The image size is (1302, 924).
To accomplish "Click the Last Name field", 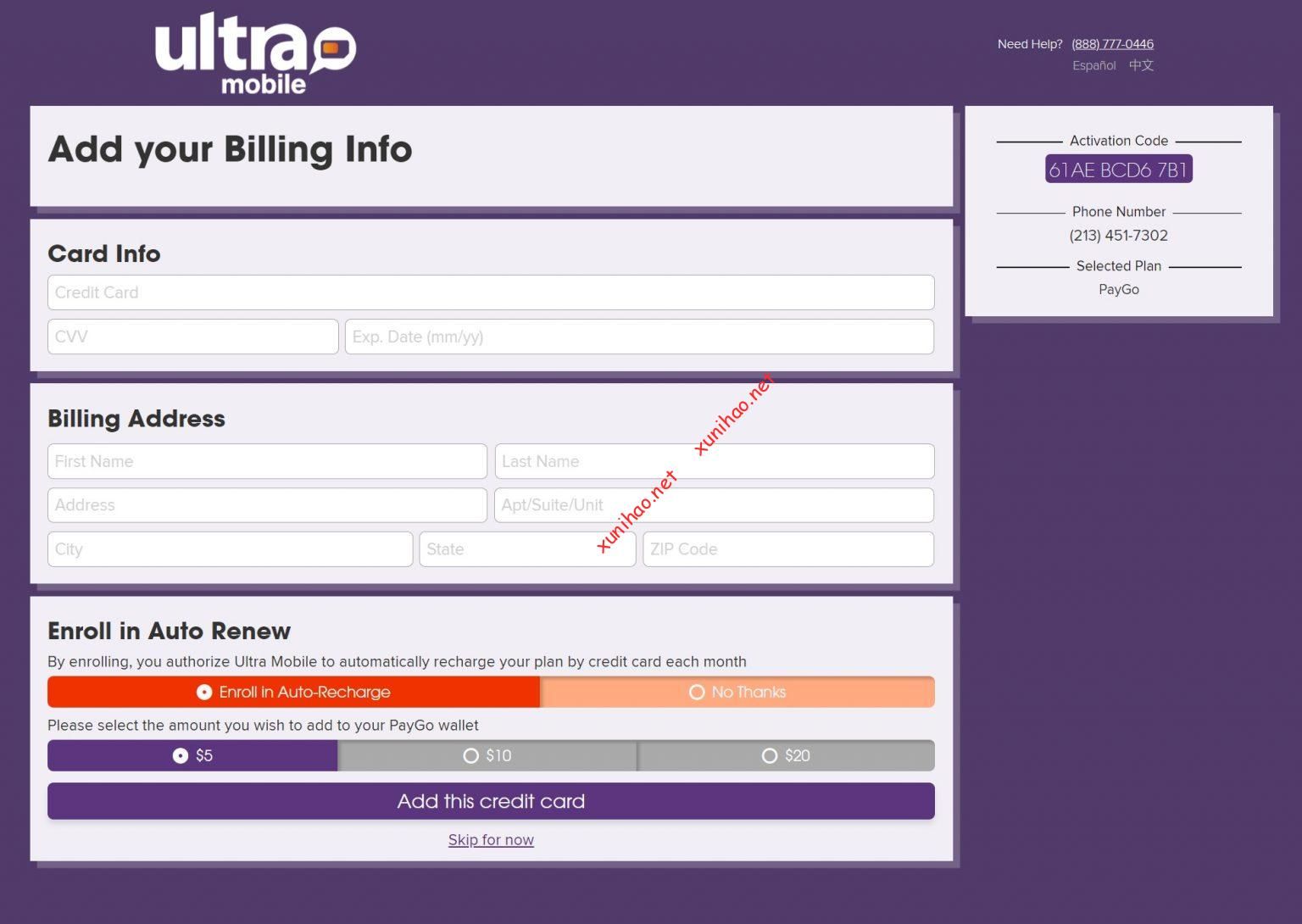I will 715,461.
